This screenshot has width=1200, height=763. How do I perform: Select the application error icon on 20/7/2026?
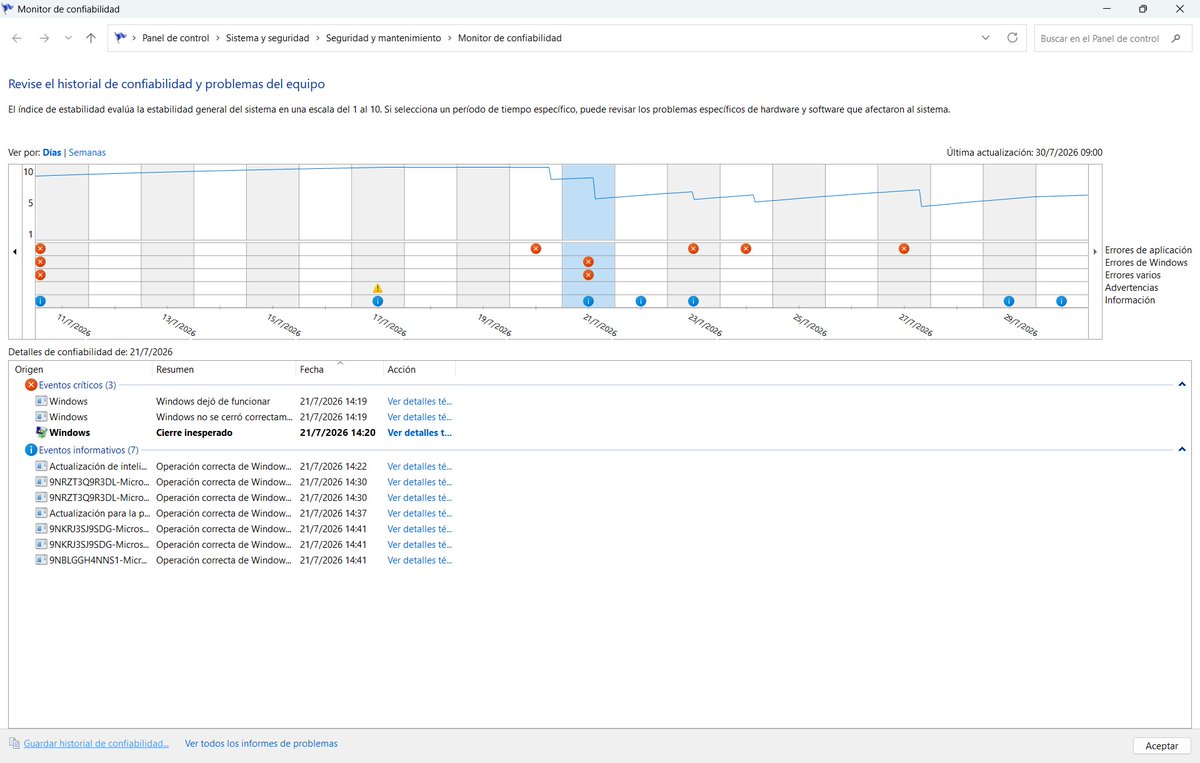pyautogui.click(x=536, y=248)
